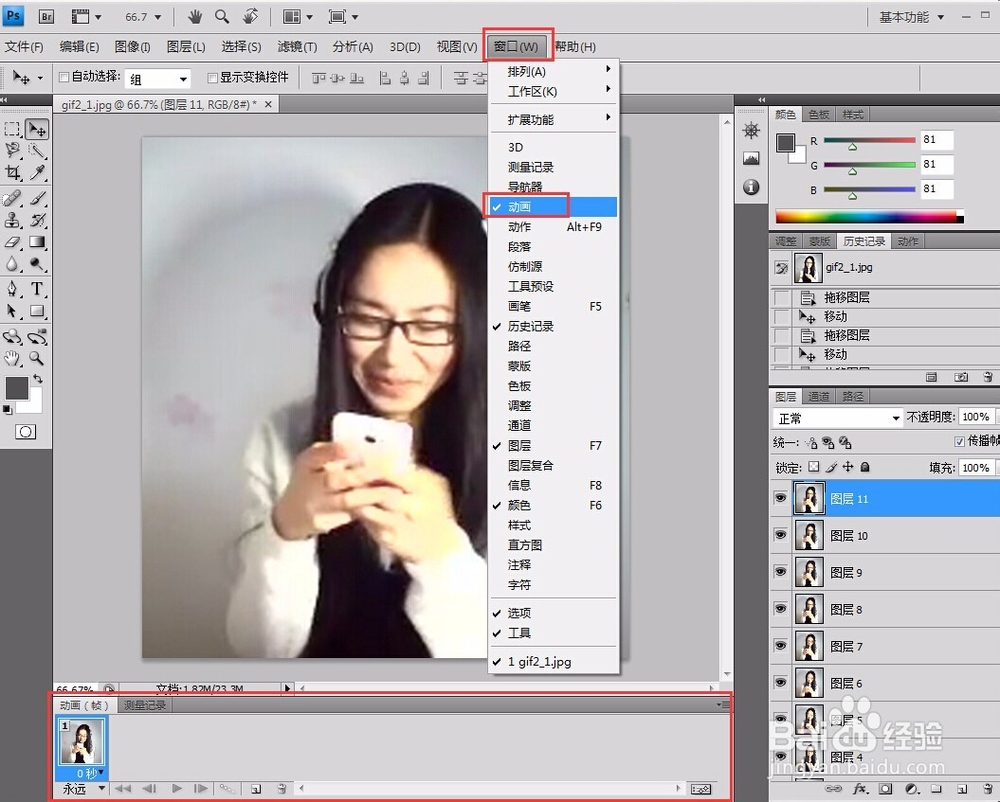Viewport: 1000px width, 802px height.
Task: Toggle the 自动选择 checkbox
Action: tap(64, 77)
